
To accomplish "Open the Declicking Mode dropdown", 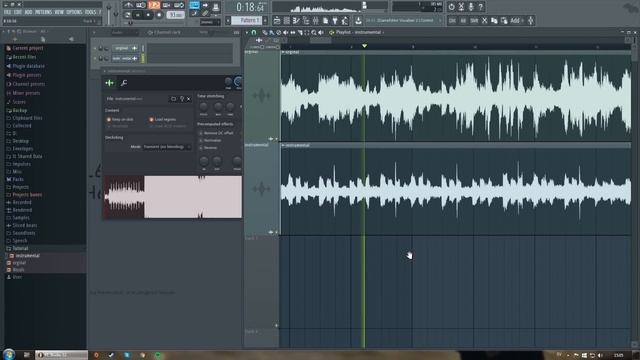I will pos(167,147).
